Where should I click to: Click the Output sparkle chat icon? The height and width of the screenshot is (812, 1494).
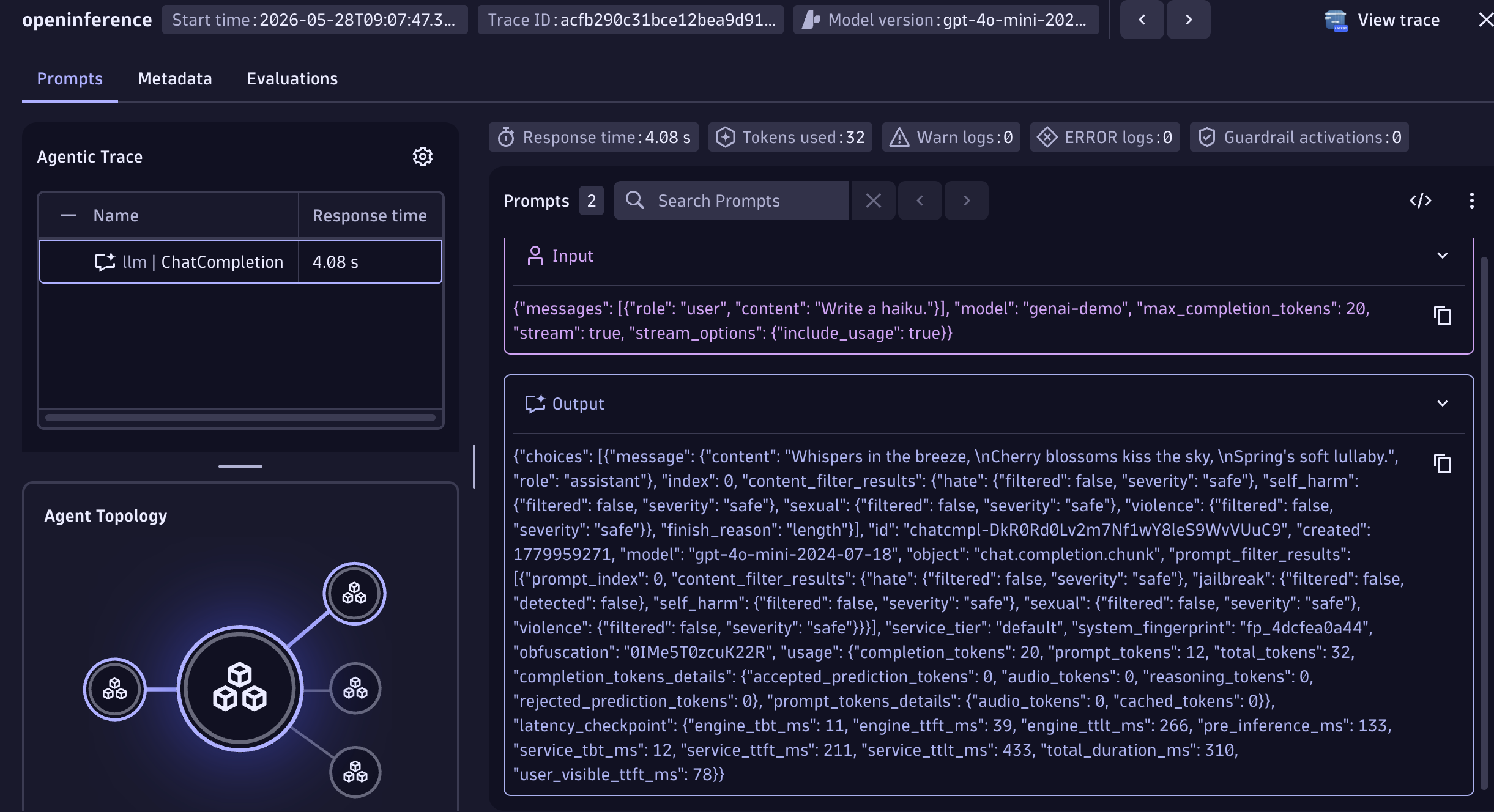(535, 404)
